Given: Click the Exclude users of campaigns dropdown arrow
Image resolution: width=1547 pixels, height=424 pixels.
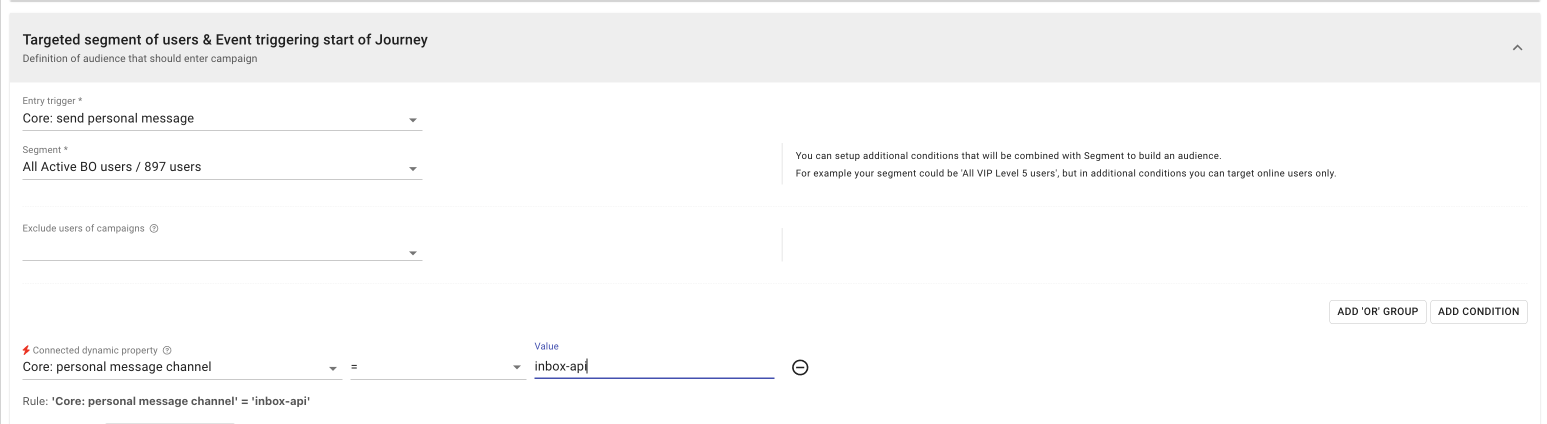Looking at the screenshot, I should (413, 253).
